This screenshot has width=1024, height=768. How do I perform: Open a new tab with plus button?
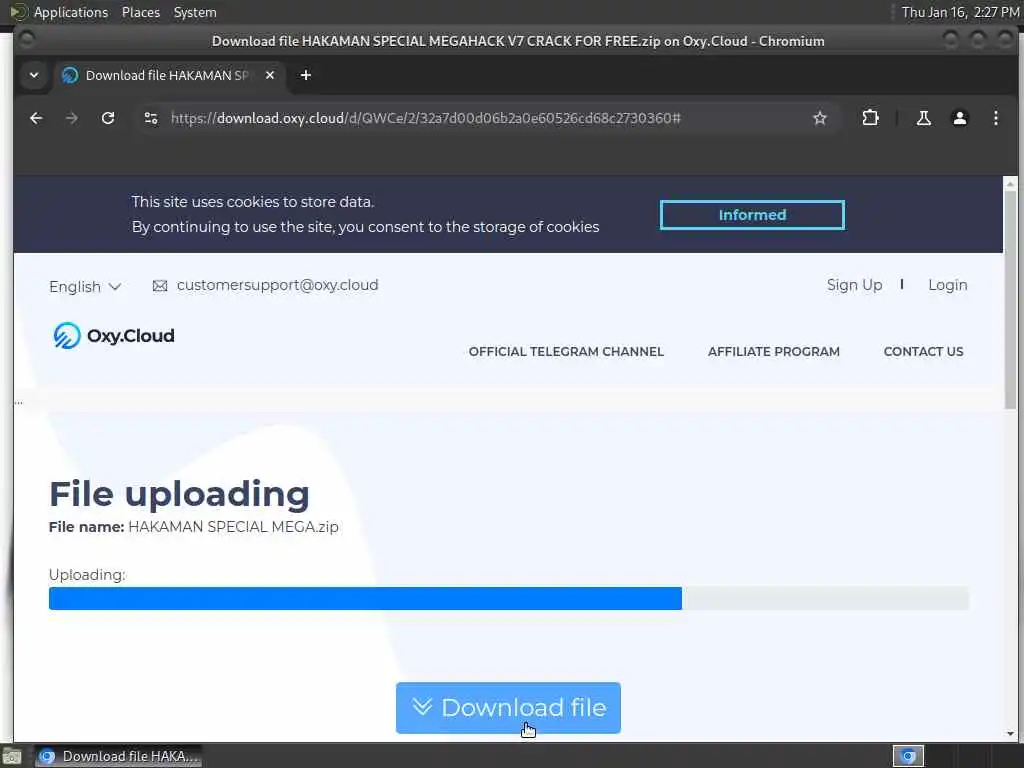306,76
